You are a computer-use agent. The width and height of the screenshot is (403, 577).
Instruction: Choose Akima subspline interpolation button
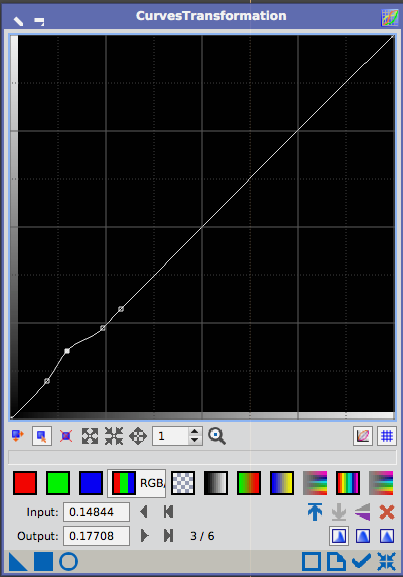[x=339, y=536]
